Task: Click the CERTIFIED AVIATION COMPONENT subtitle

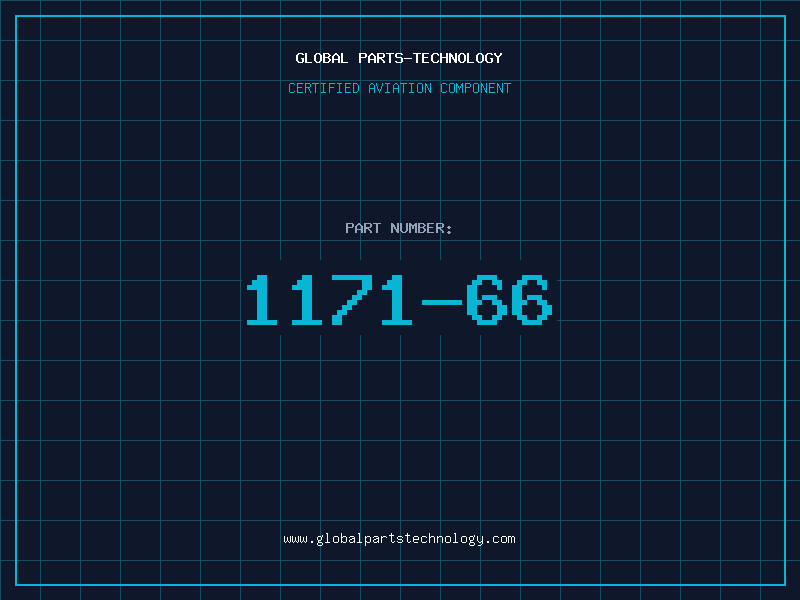Action: coord(399,88)
